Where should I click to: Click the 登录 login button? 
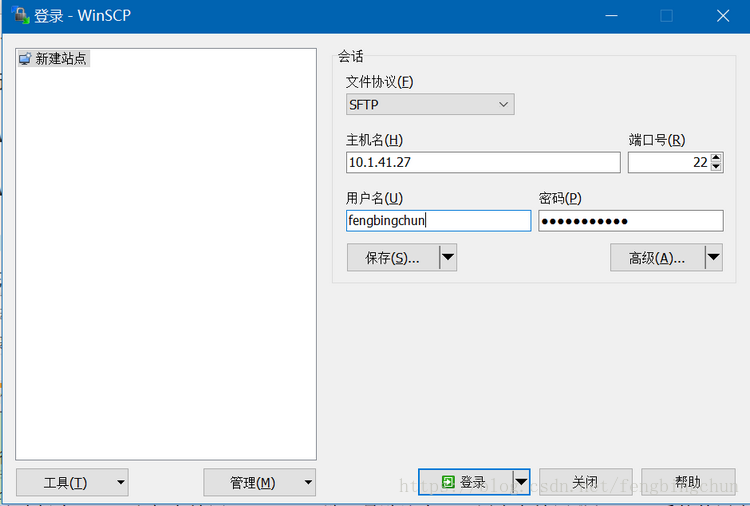tap(465, 482)
